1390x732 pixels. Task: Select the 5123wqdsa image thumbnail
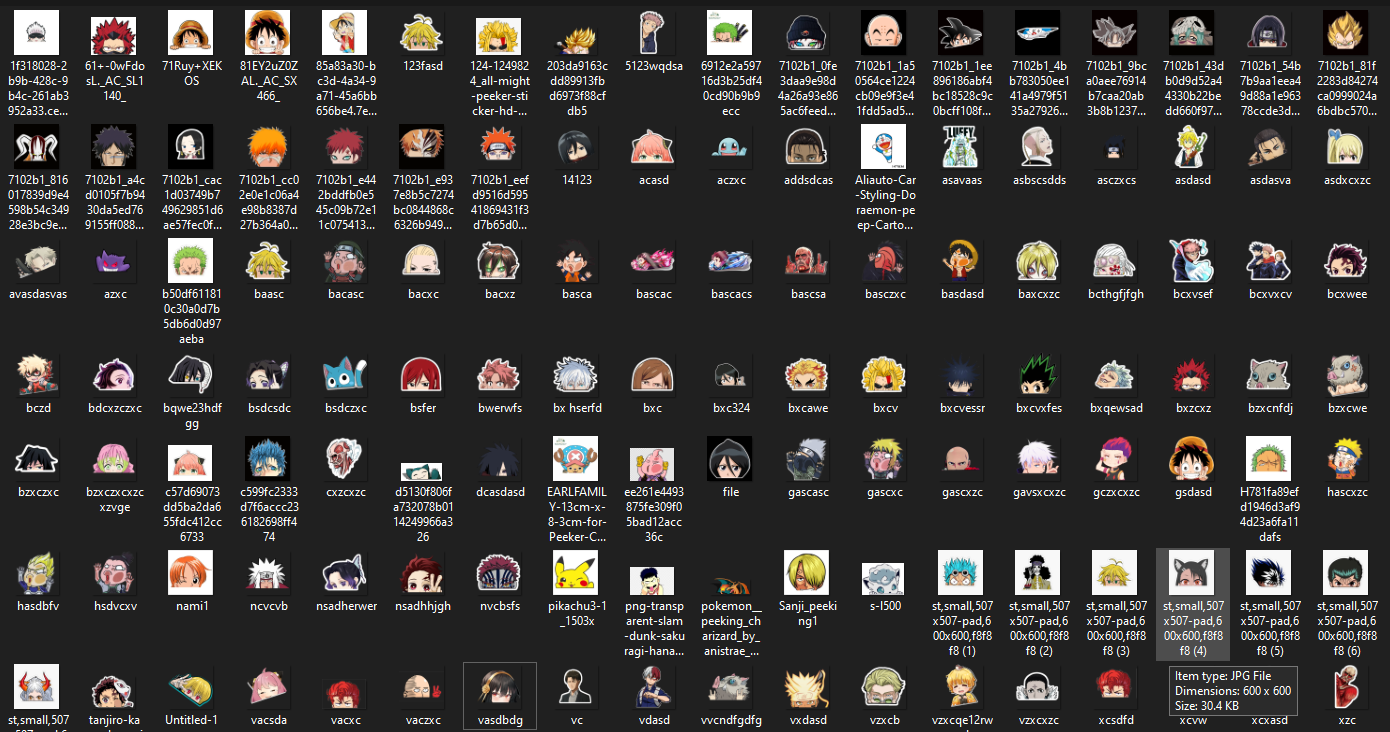(652, 33)
